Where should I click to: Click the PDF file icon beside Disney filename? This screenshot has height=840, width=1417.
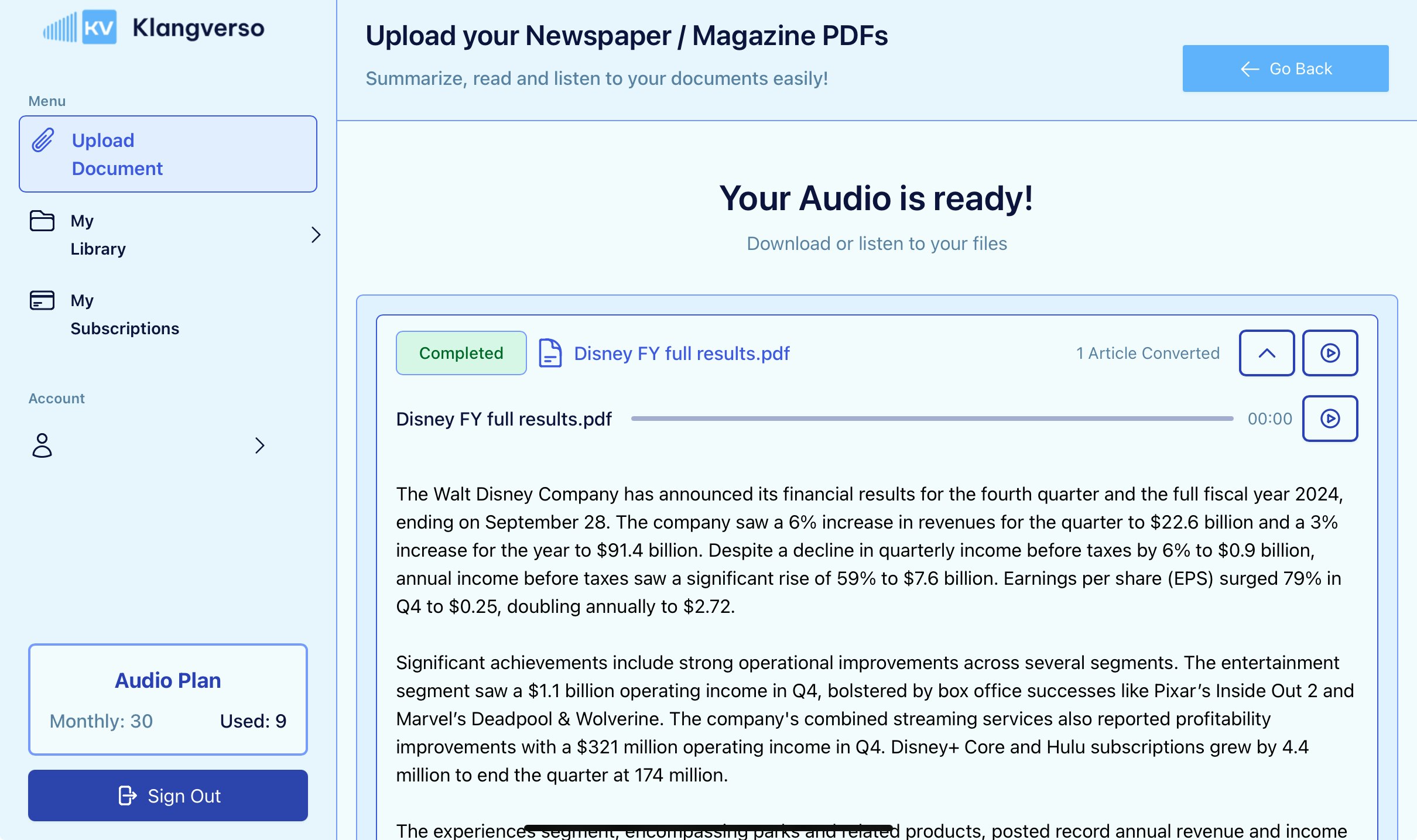[x=550, y=353]
